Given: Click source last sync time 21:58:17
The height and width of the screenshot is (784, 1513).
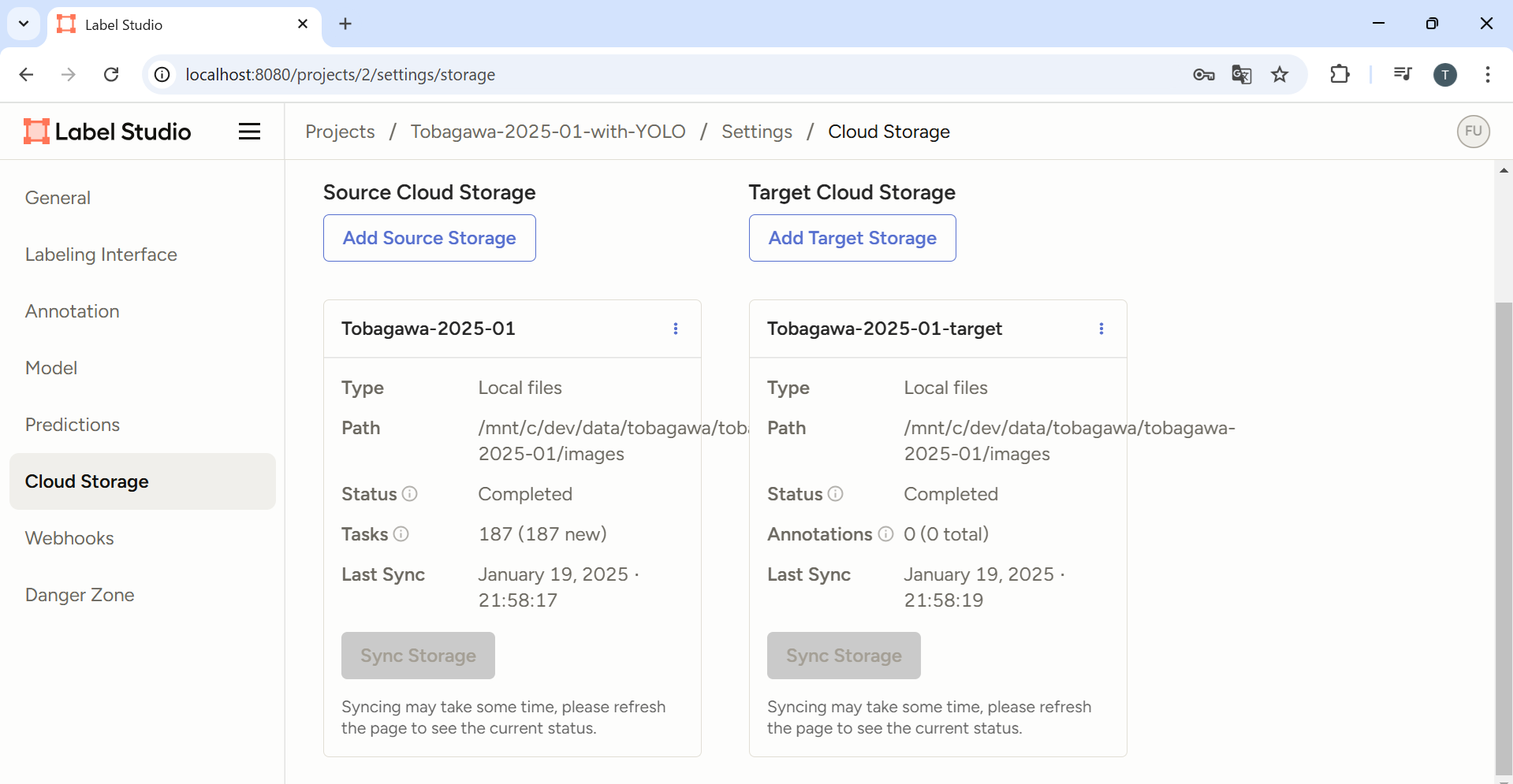Looking at the screenshot, I should (x=517, y=600).
